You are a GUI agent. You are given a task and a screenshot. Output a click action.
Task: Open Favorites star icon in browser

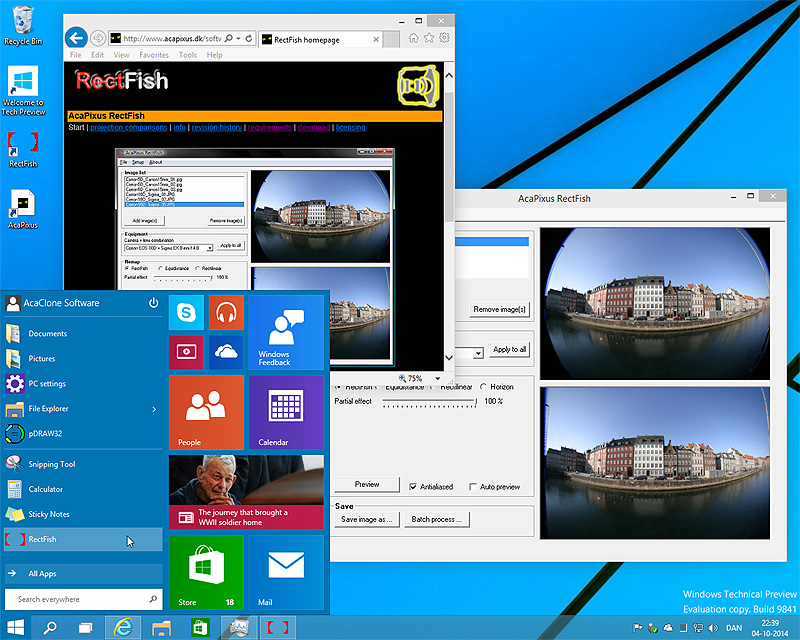pos(429,38)
